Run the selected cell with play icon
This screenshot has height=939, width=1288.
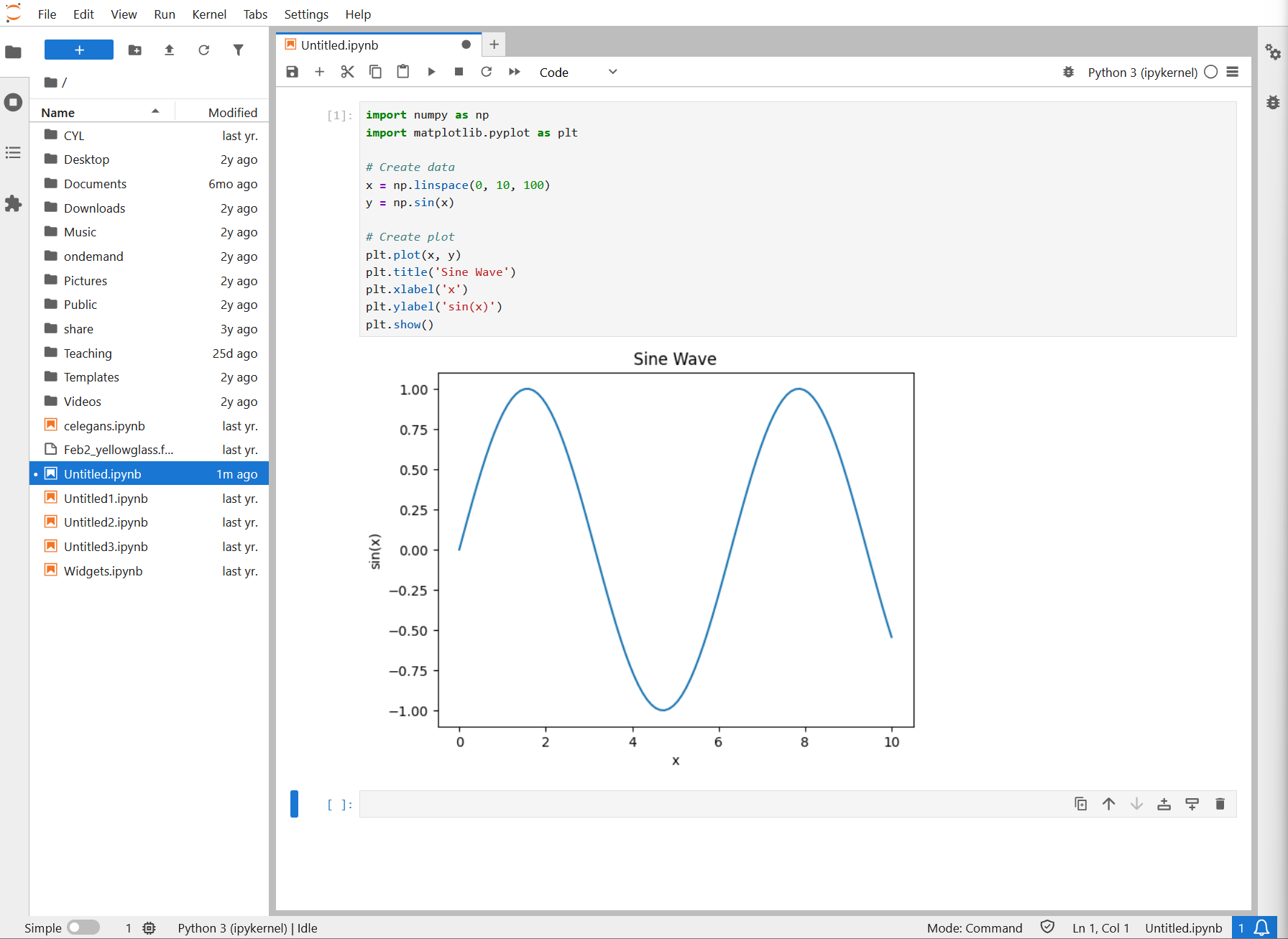(431, 72)
